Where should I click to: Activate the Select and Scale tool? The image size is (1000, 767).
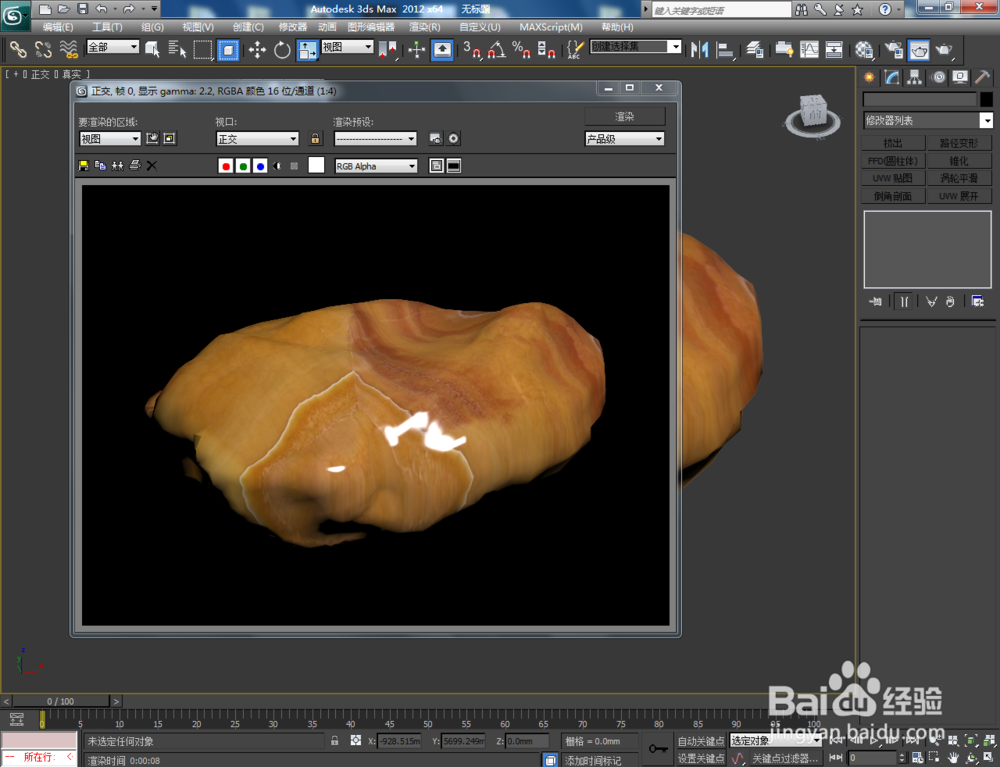[307, 50]
